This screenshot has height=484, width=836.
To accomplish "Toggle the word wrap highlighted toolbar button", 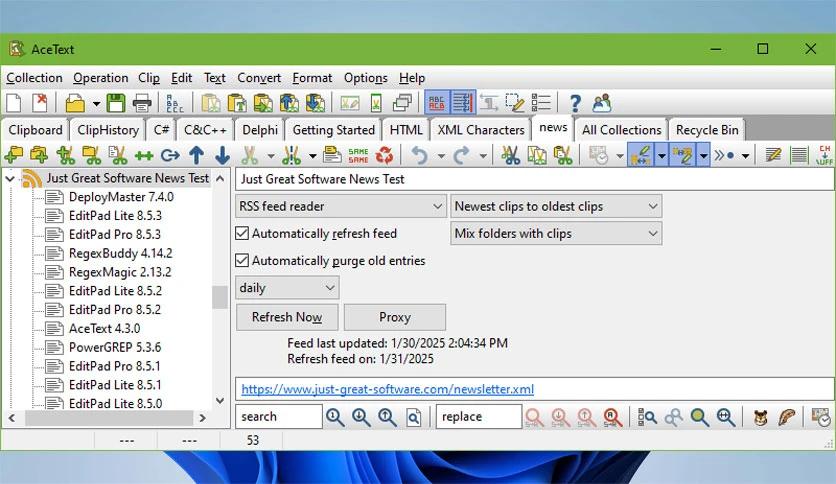I will (463, 103).
